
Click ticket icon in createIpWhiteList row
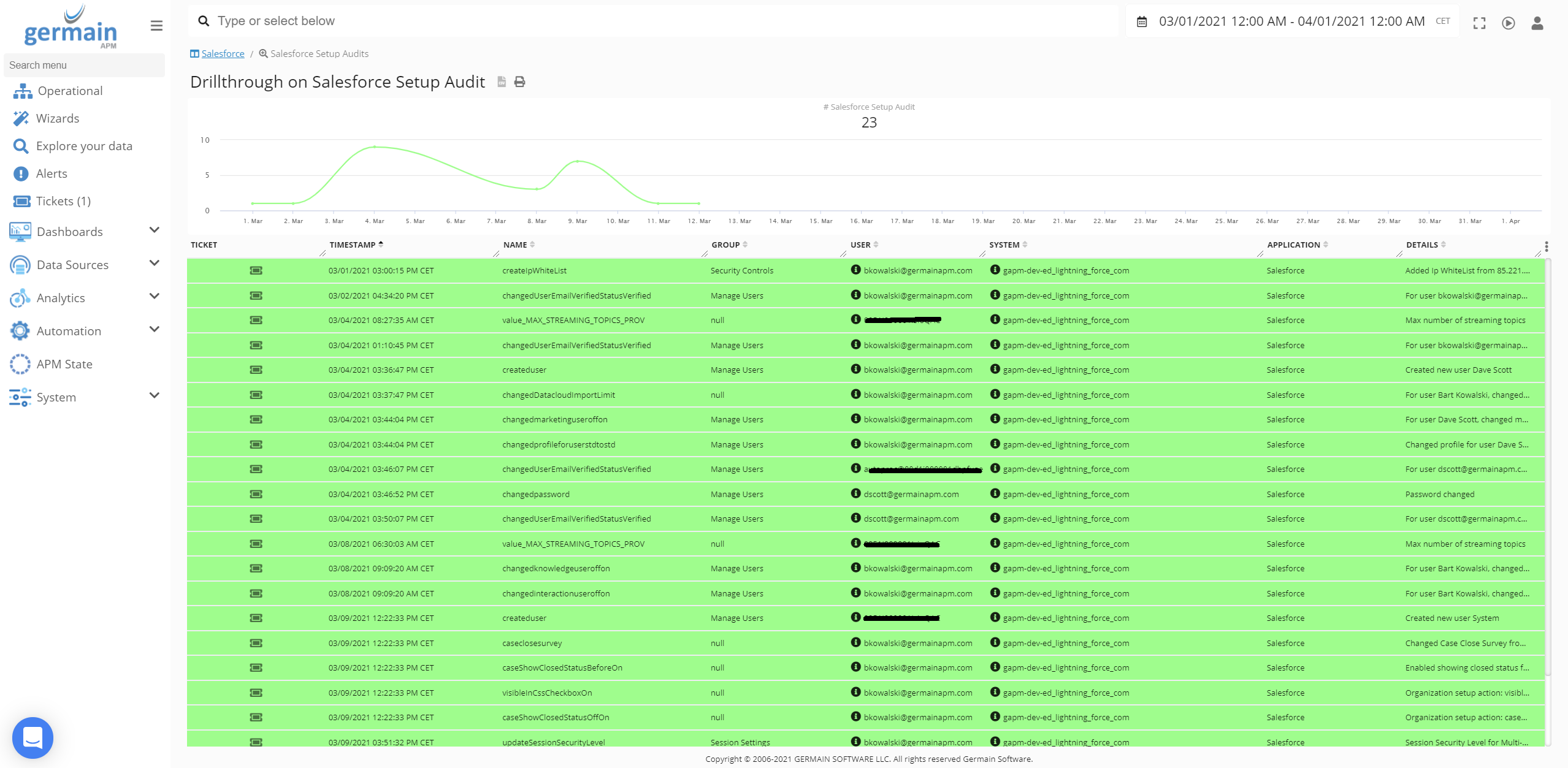(256, 270)
